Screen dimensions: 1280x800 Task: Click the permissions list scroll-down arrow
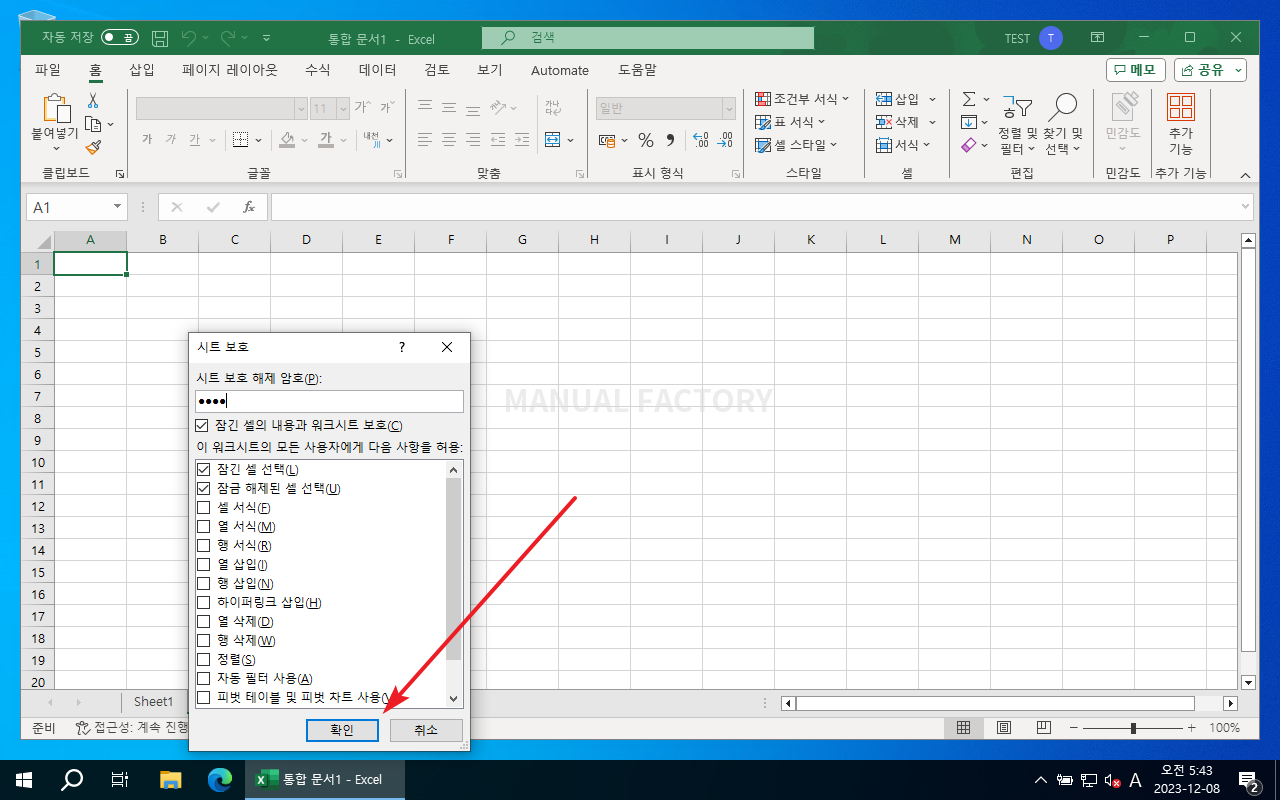pyautogui.click(x=453, y=699)
